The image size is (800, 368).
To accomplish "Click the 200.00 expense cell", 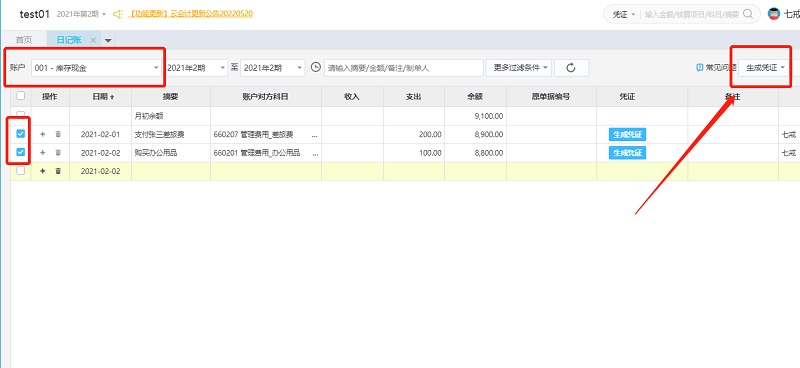I will tap(414, 134).
